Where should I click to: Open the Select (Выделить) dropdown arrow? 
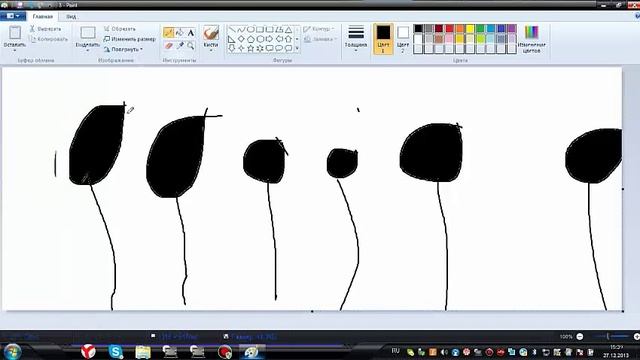click(88, 50)
